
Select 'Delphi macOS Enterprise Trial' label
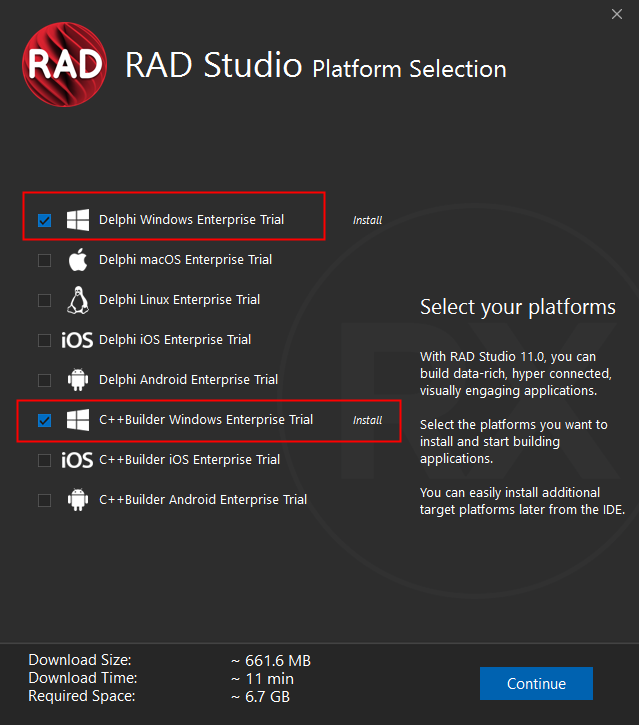185,260
